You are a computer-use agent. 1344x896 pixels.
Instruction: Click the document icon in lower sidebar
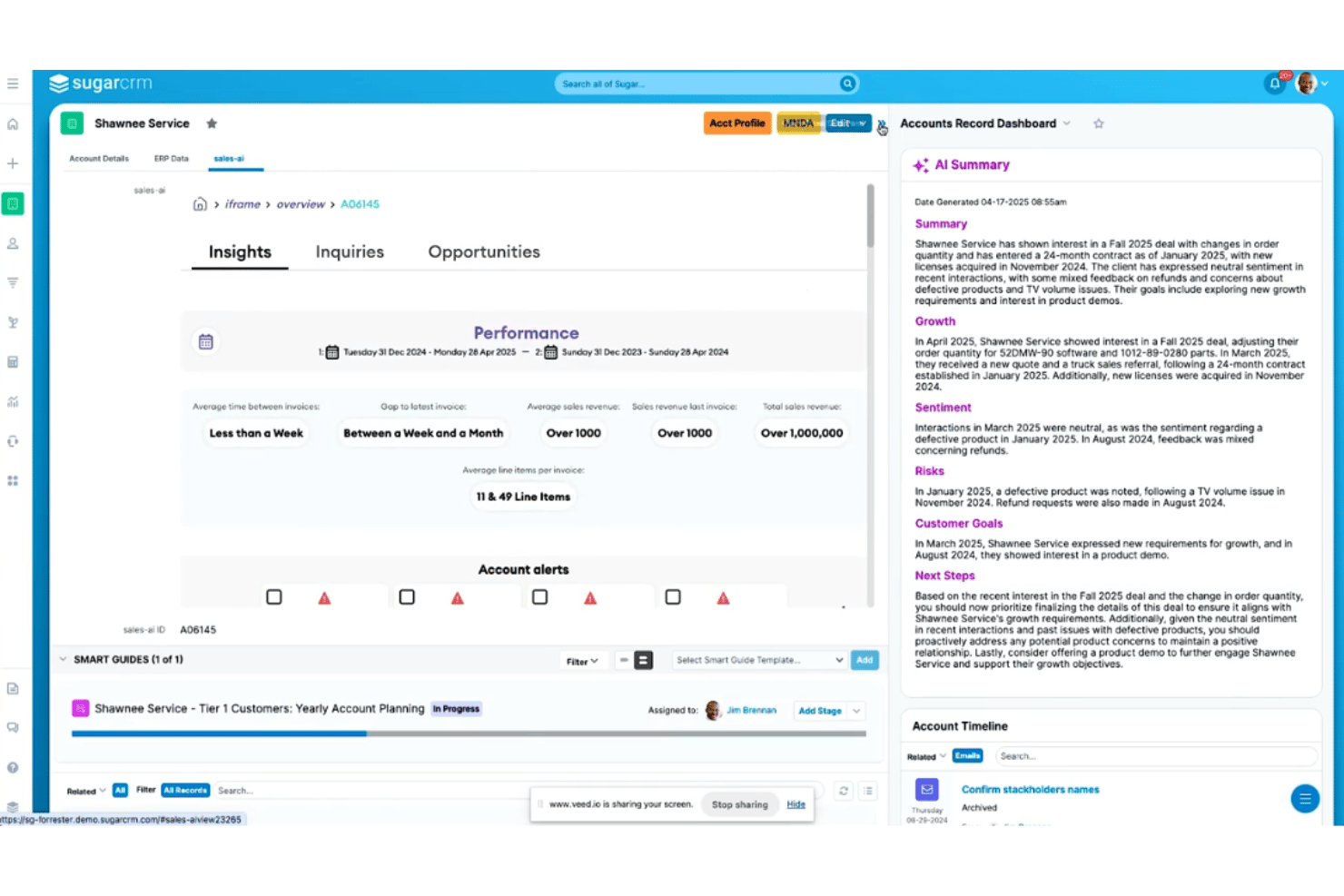(13, 688)
